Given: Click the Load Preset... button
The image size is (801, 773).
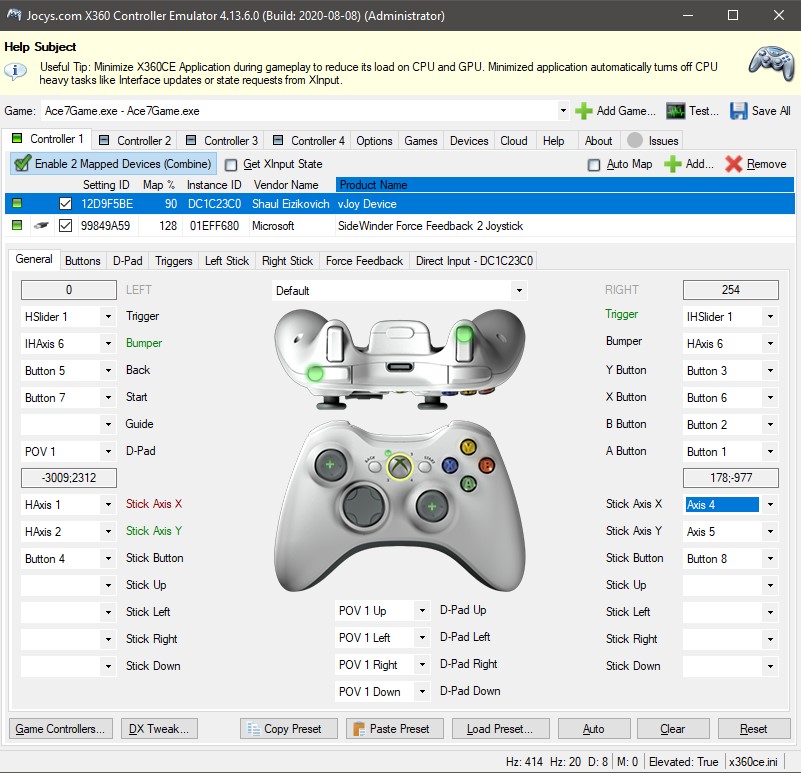Looking at the screenshot, I should (x=500, y=729).
